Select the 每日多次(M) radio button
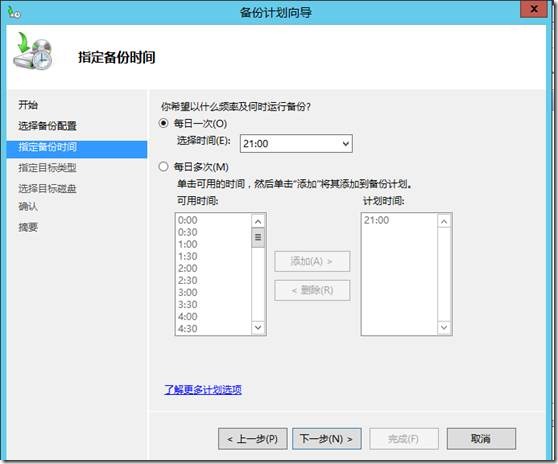 pyautogui.click(x=163, y=167)
